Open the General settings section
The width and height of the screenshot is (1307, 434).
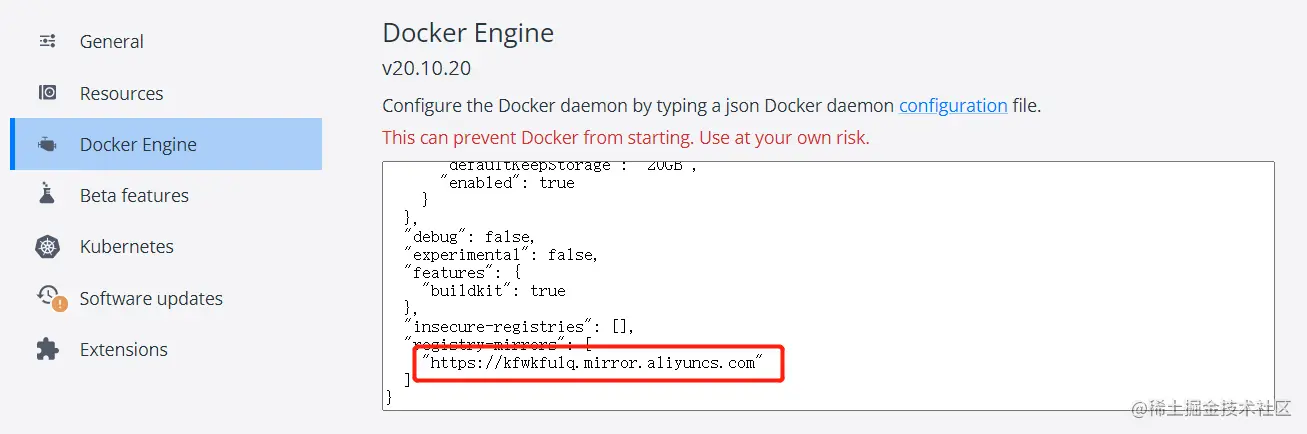tap(112, 41)
